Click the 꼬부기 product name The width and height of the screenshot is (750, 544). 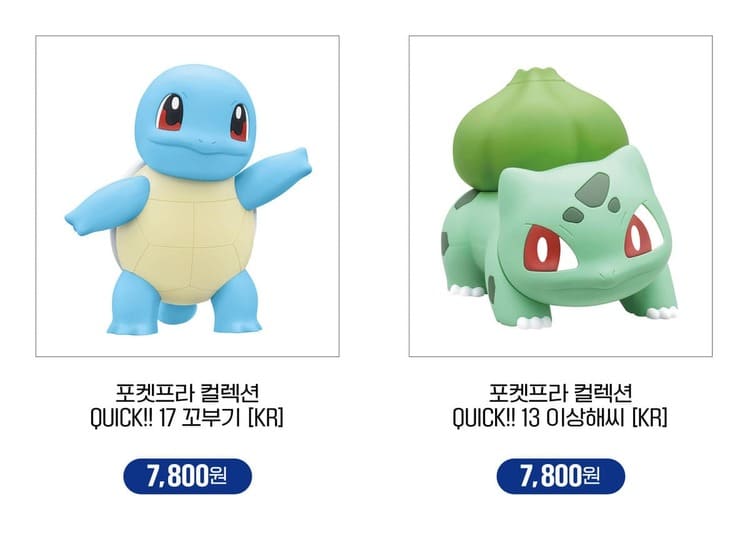211,418
